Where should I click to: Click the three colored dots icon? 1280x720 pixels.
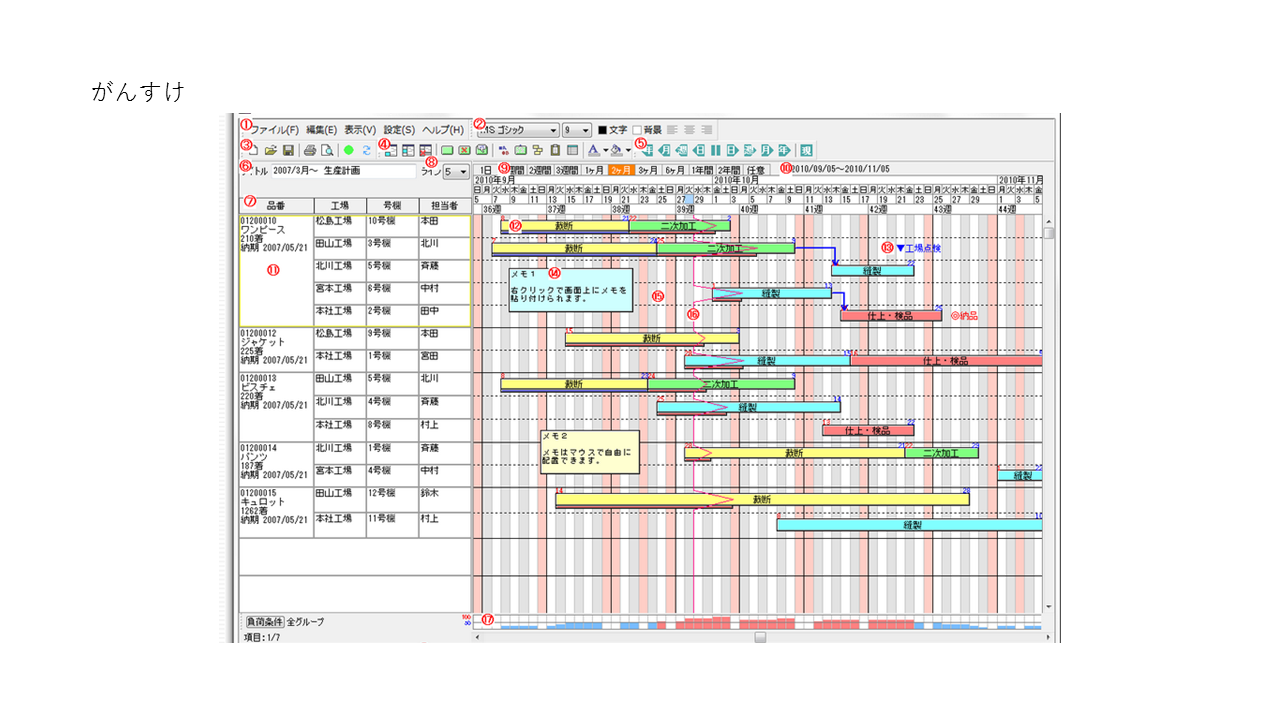pos(503,150)
